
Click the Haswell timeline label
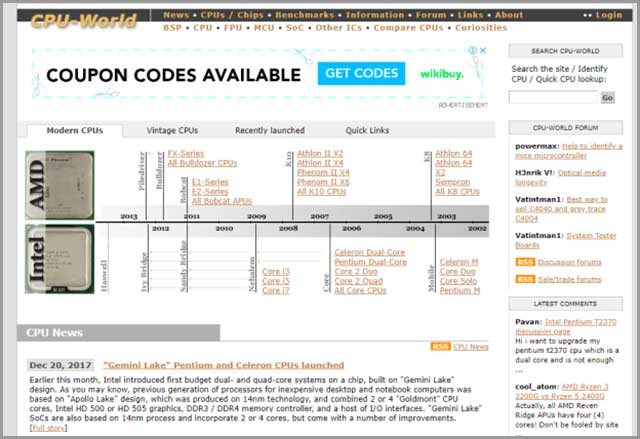104,276
